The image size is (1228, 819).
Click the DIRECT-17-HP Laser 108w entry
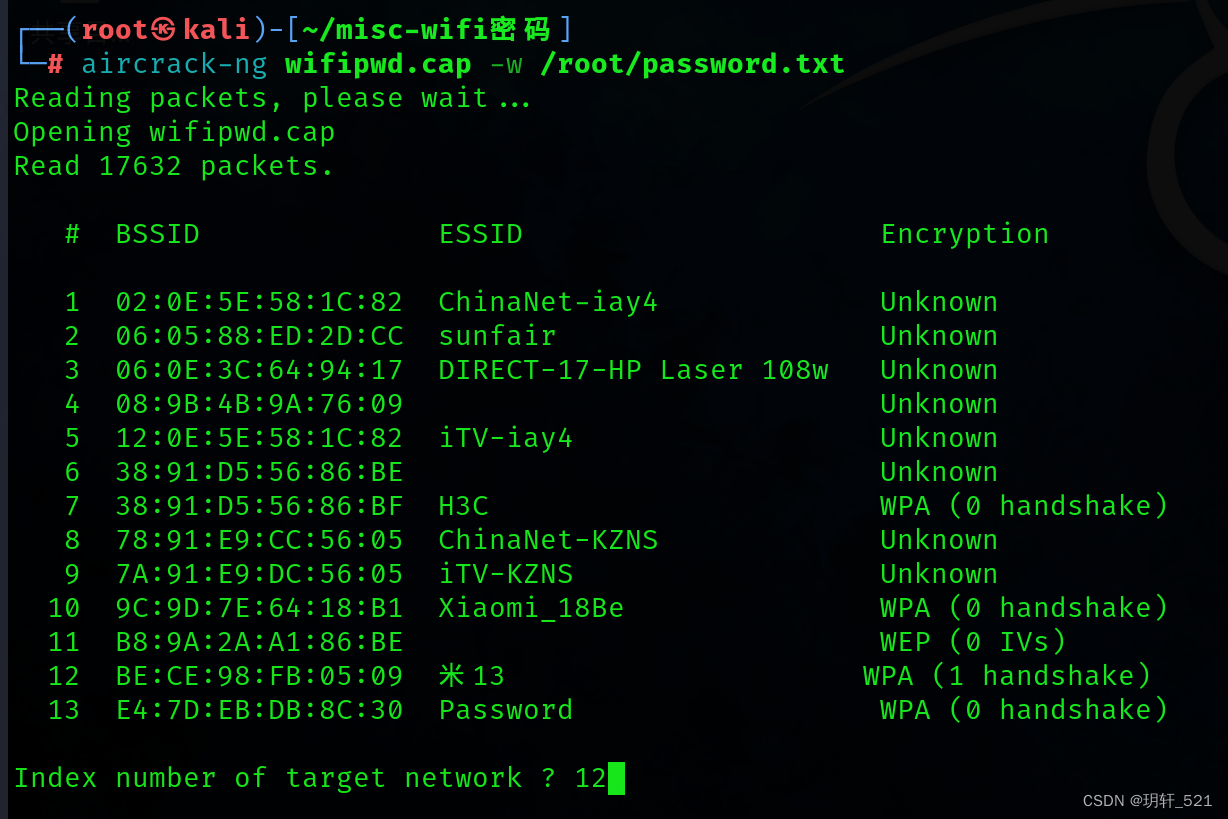(634, 370)
